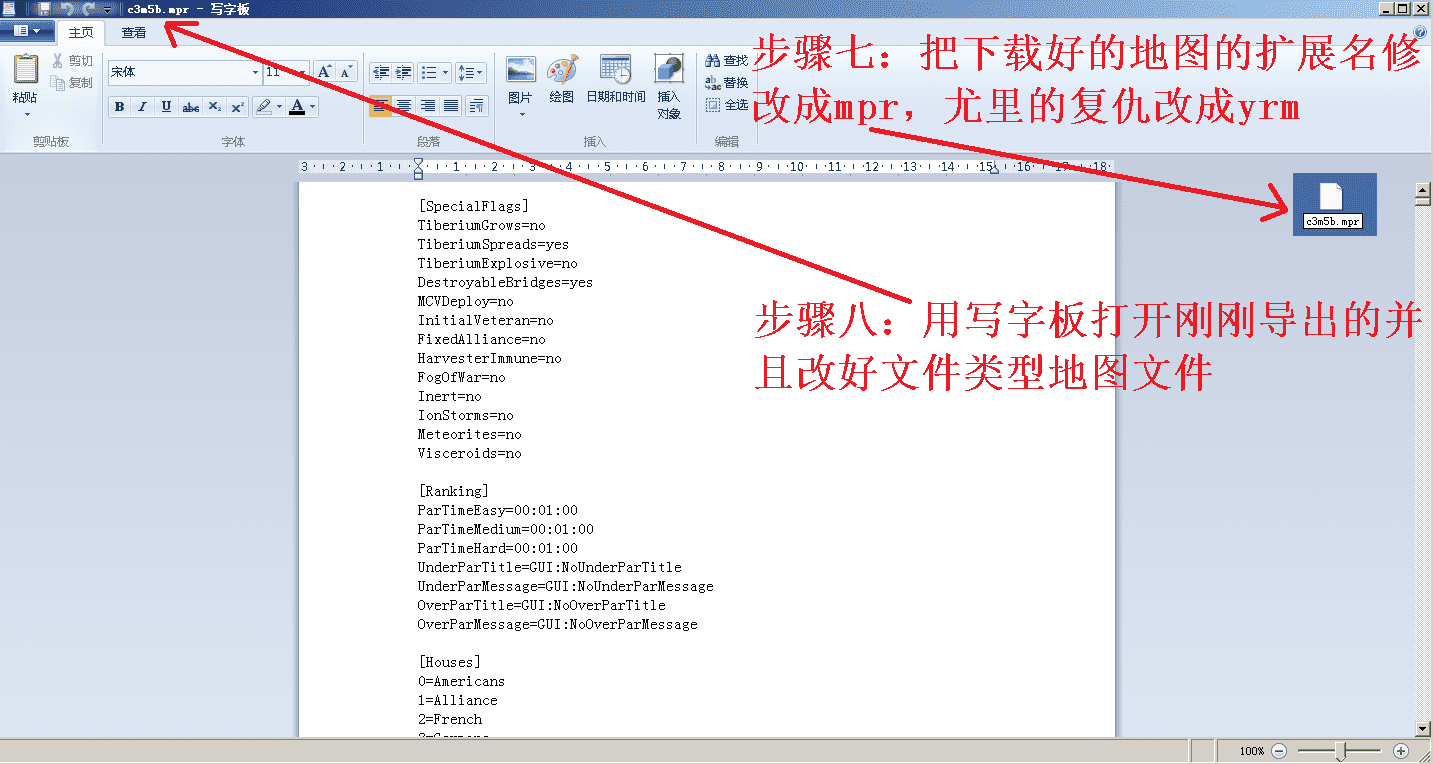Click the 复制 copy button
Viewport: 1433px width, 764px height.
coord(72,83)
